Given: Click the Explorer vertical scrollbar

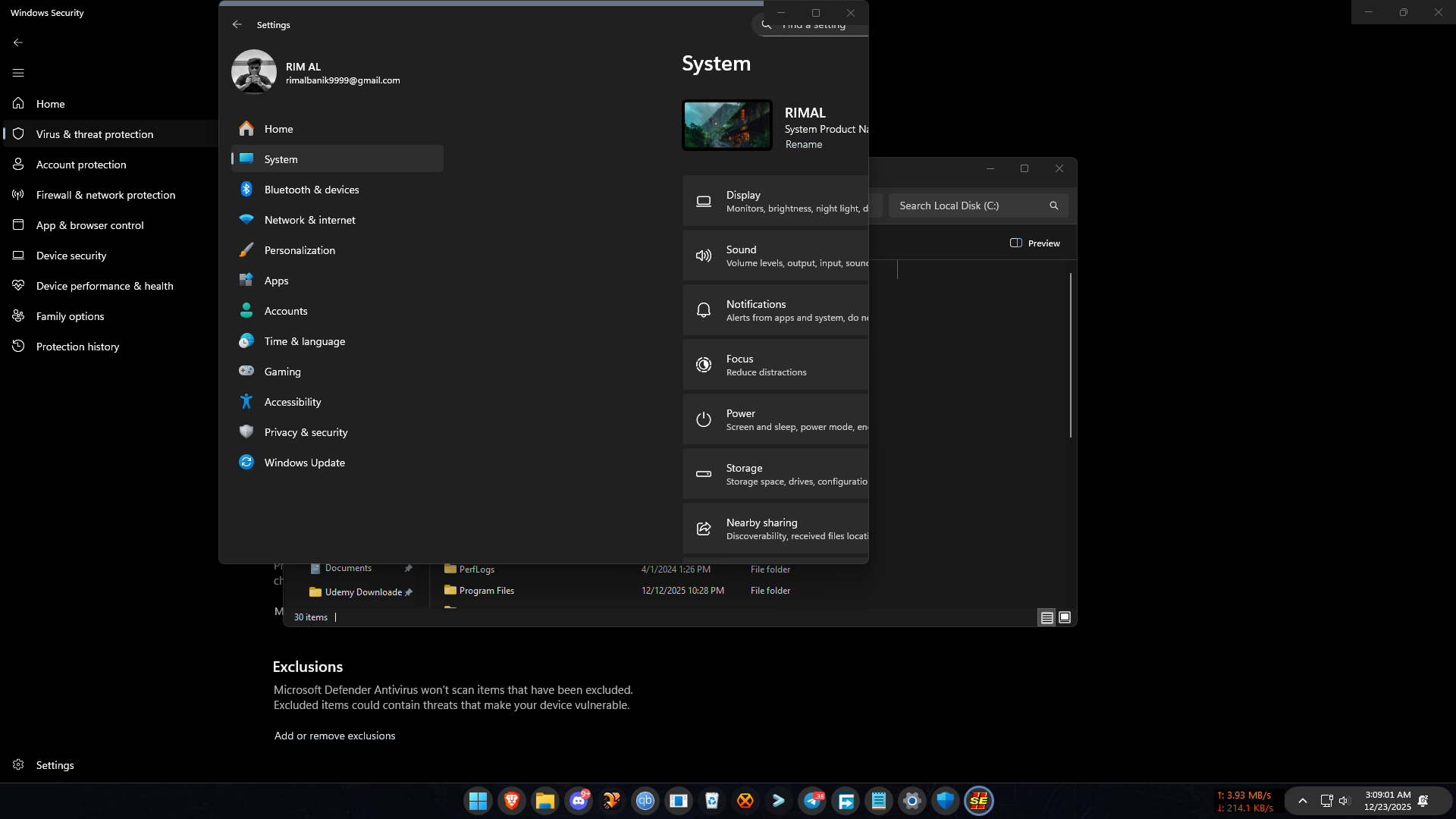Looking at the screenshot, I should click(x=1071, y=355).
